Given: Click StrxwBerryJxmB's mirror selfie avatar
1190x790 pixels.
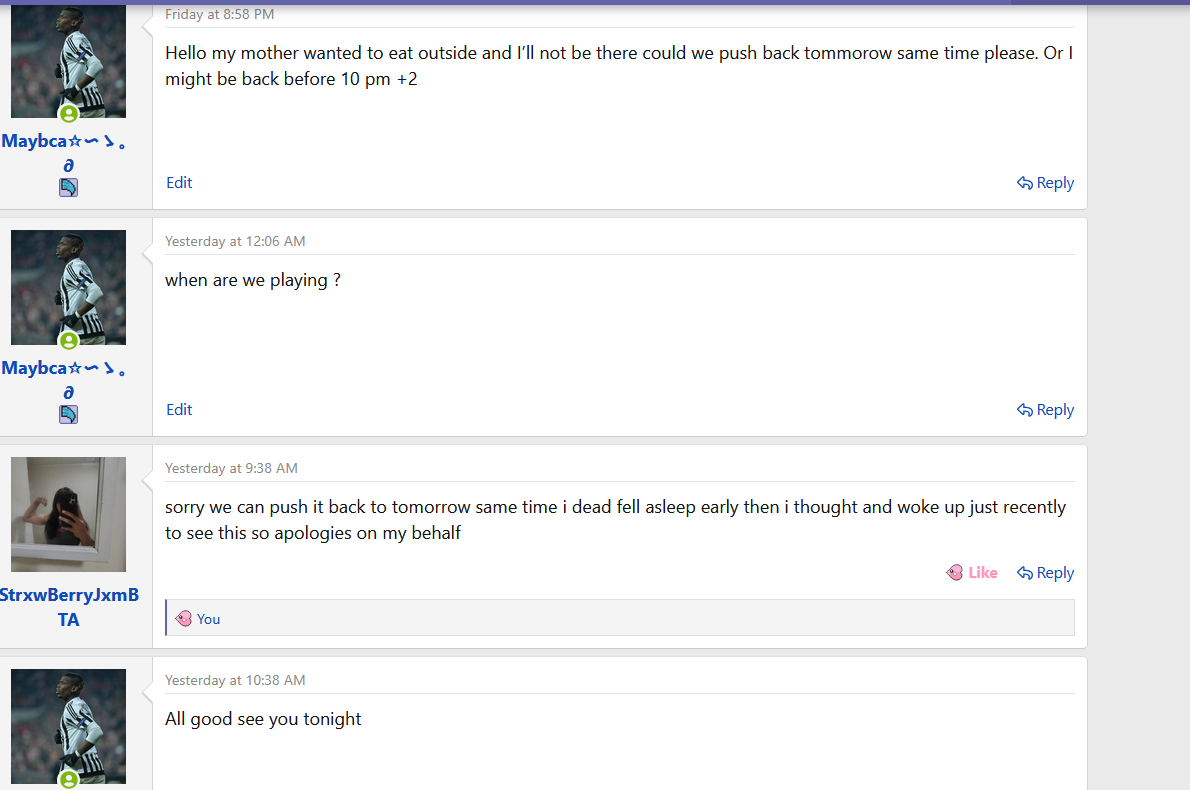Looking at the screenshot, I should coord(68,515).
